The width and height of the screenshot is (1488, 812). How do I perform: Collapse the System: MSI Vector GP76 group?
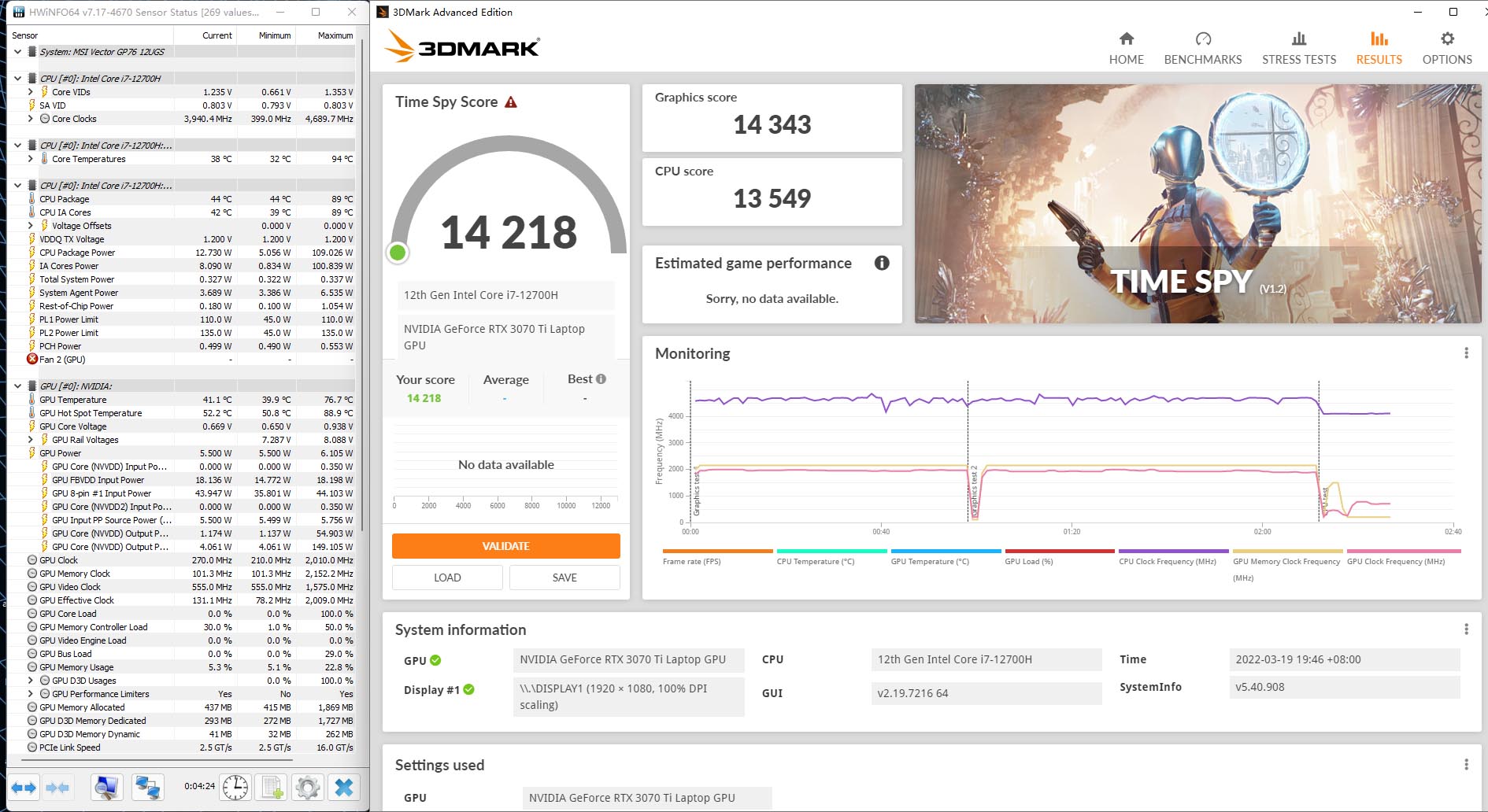click(x=17, y=52)
